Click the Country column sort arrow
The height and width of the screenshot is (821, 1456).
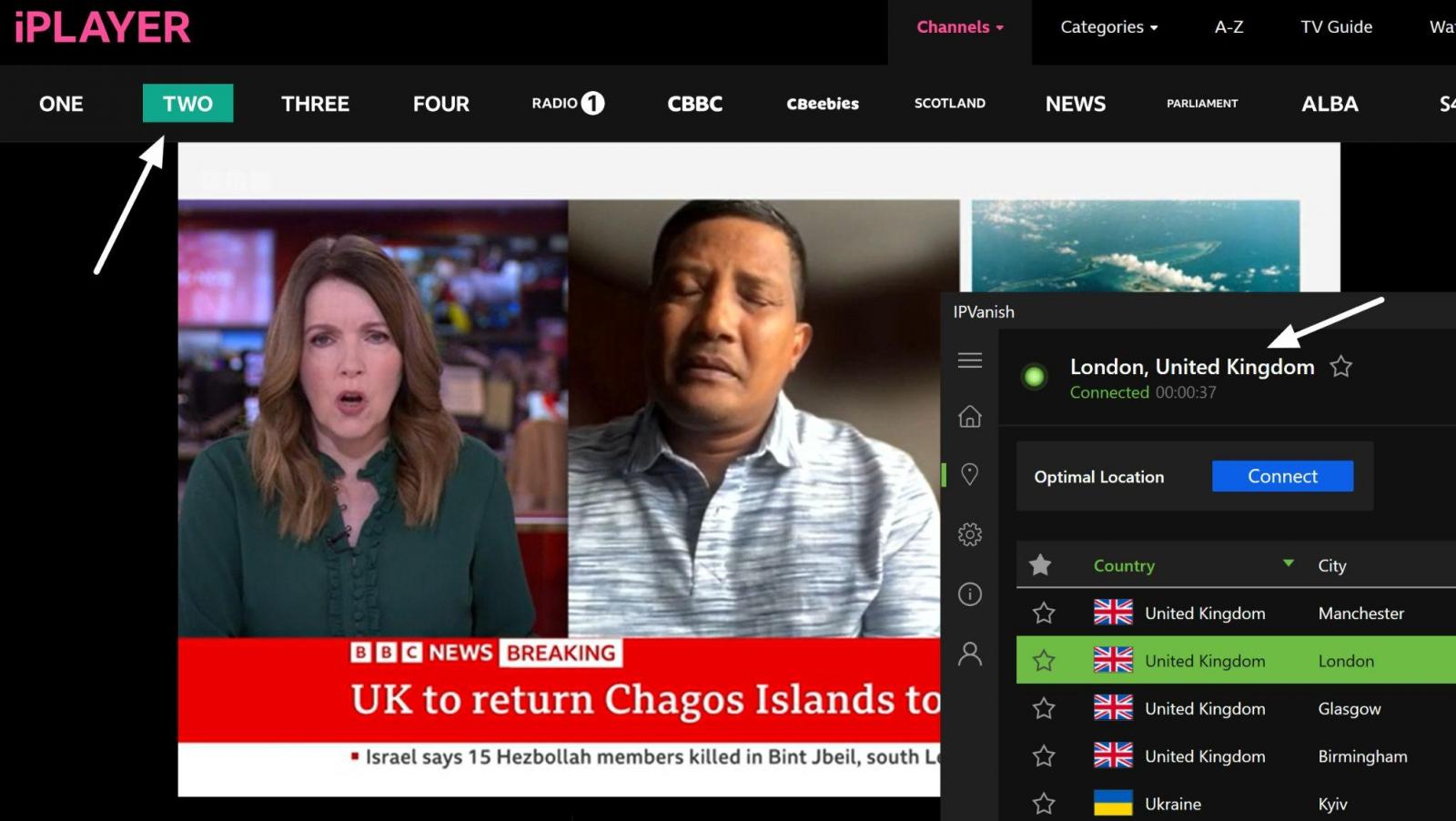tap(1289, 563)
